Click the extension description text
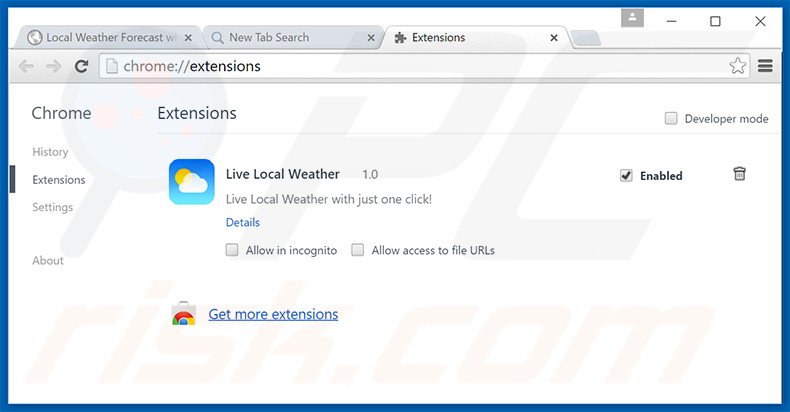Viewport: 790px width, 412px height. [328, 199]
